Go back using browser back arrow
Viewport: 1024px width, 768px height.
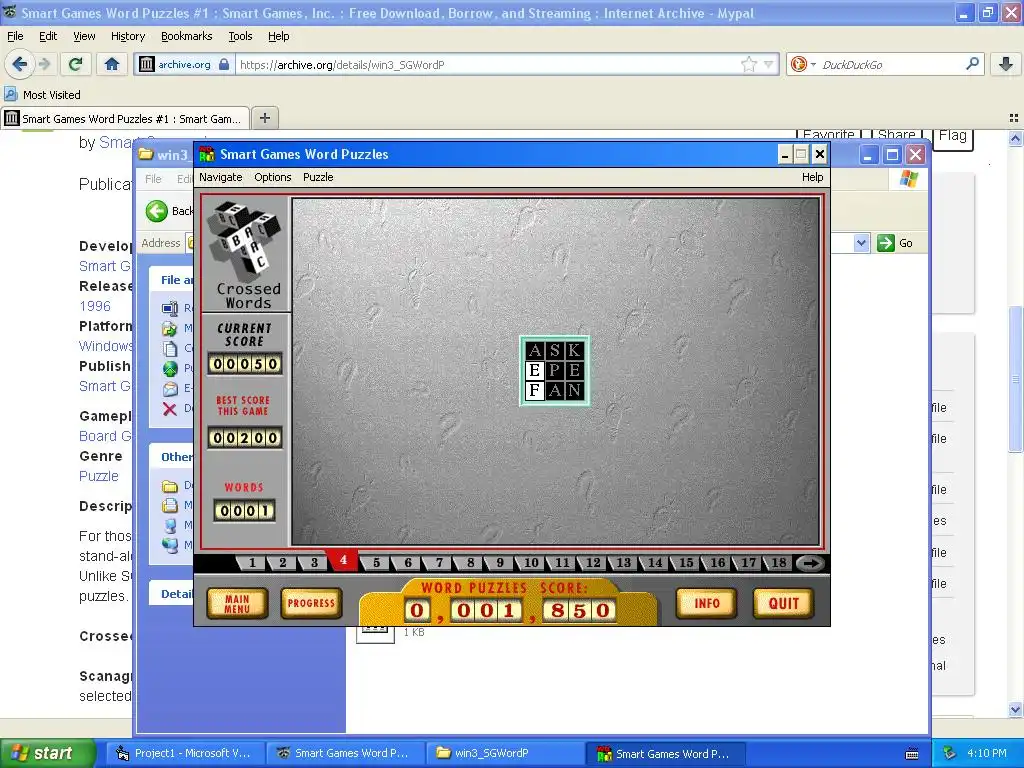click(20, 64)
